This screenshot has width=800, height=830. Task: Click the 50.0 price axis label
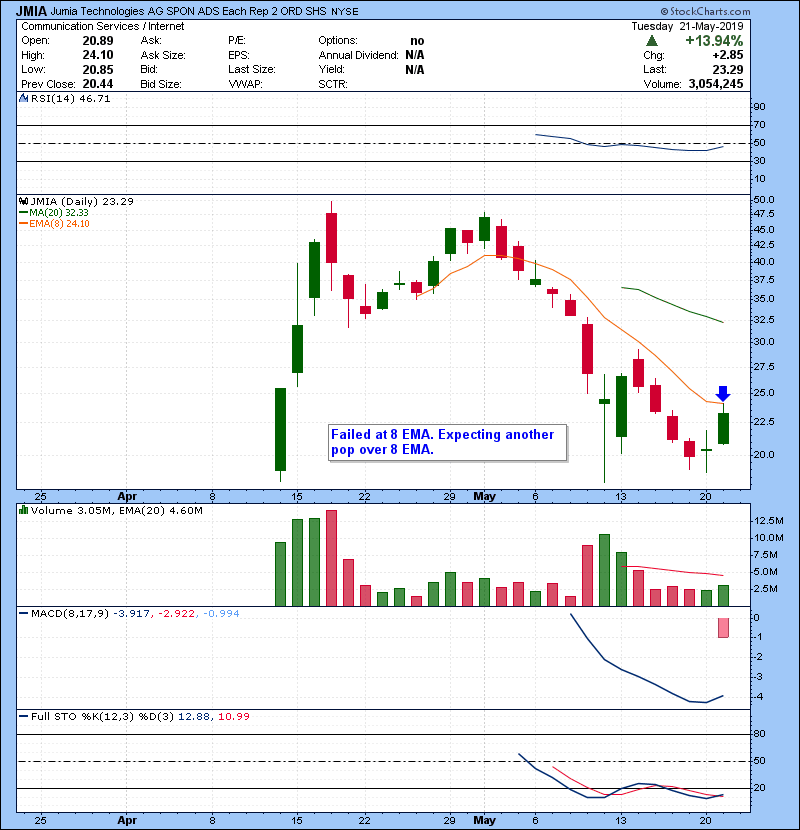pyautogui.click(x=764, y=200)
